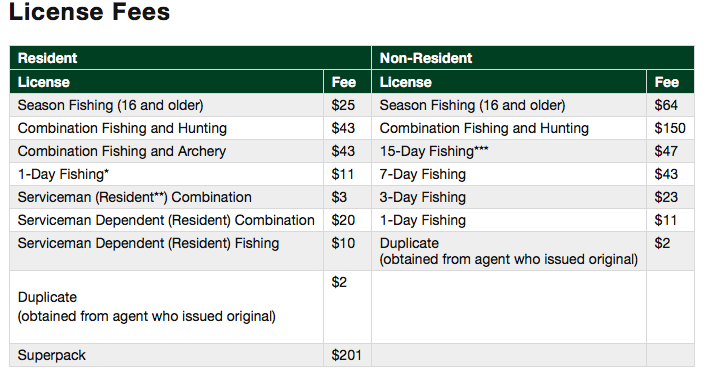Select non-resident 3-Day Fishing entry
Image resolution: width=721 pixels, height=384 pixels.
pyautogui.click(x=423, y=197)
